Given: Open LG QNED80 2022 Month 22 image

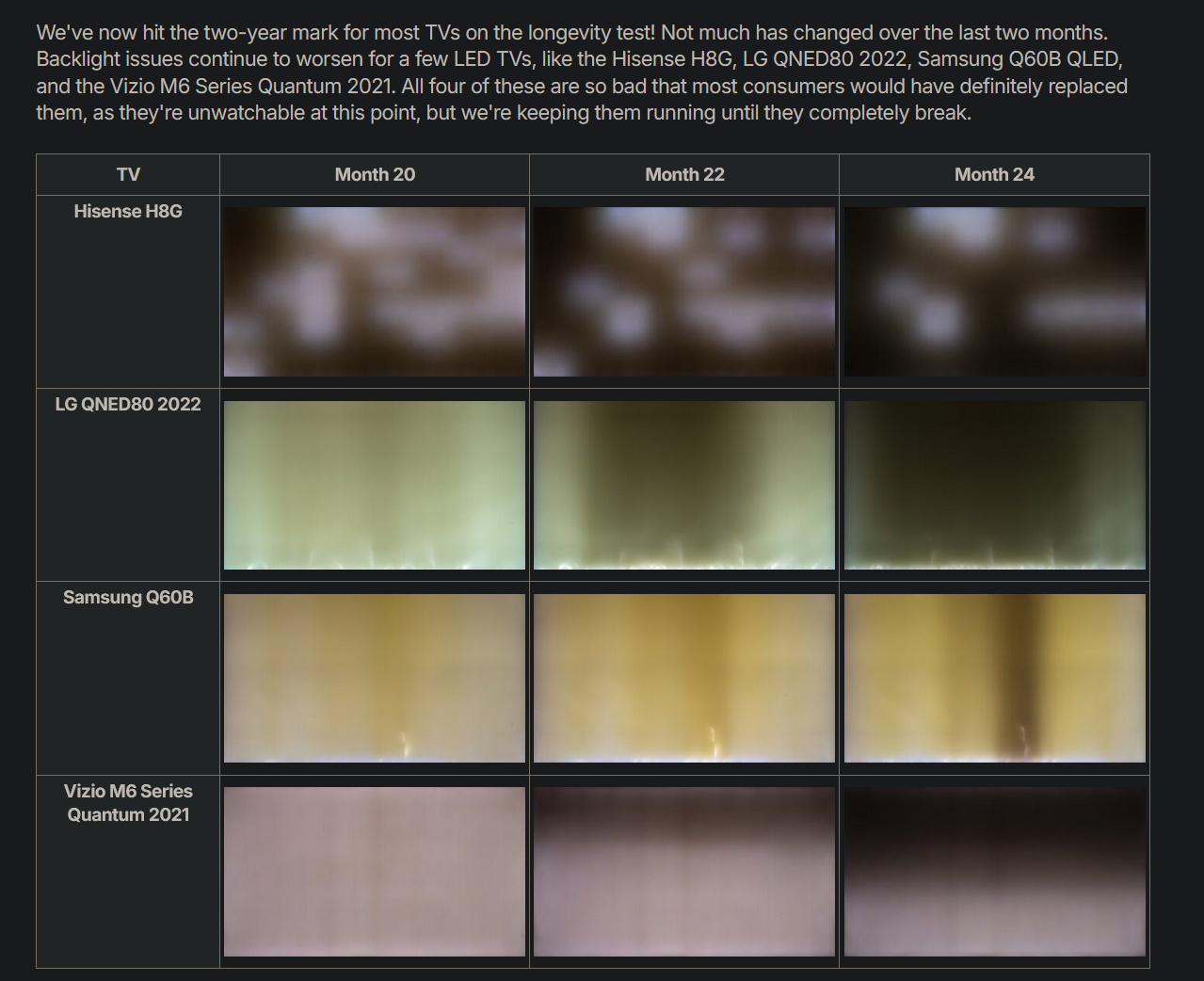Looking at the screenshot, I should [x=684, y=486].
